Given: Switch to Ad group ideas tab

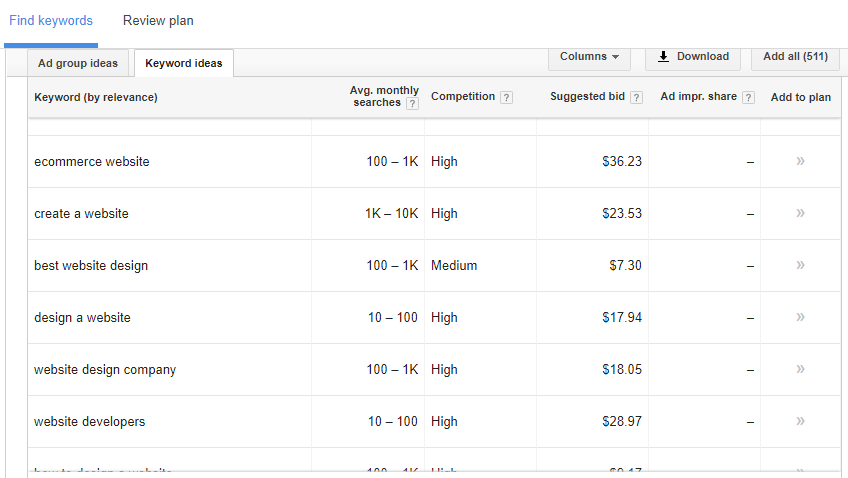Looking at the screenshot, I should point(77,63).
